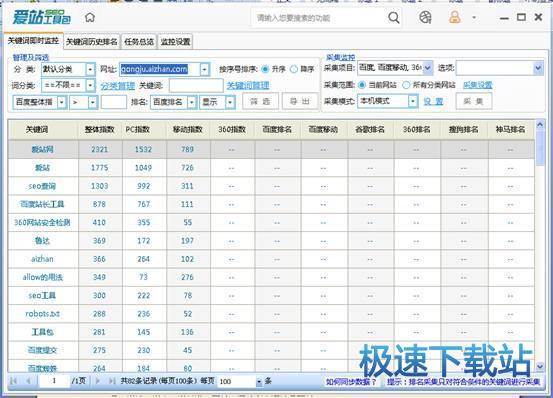Screen dimensions: 553x398
Task: Go to the home page icon
Action: tap(90, 17)
